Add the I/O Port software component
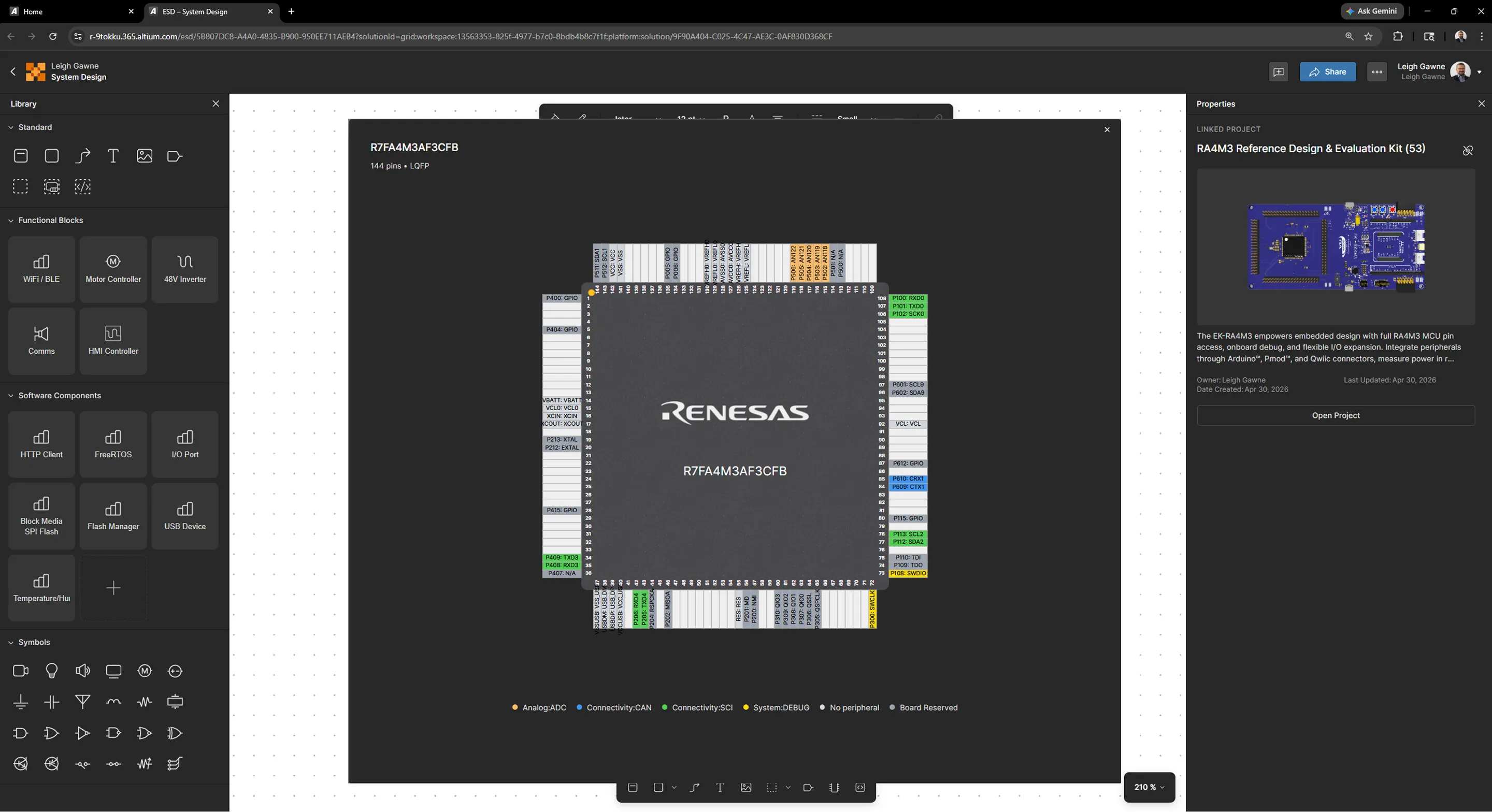This screenshot has width=1492, height=812. point(185,444)
